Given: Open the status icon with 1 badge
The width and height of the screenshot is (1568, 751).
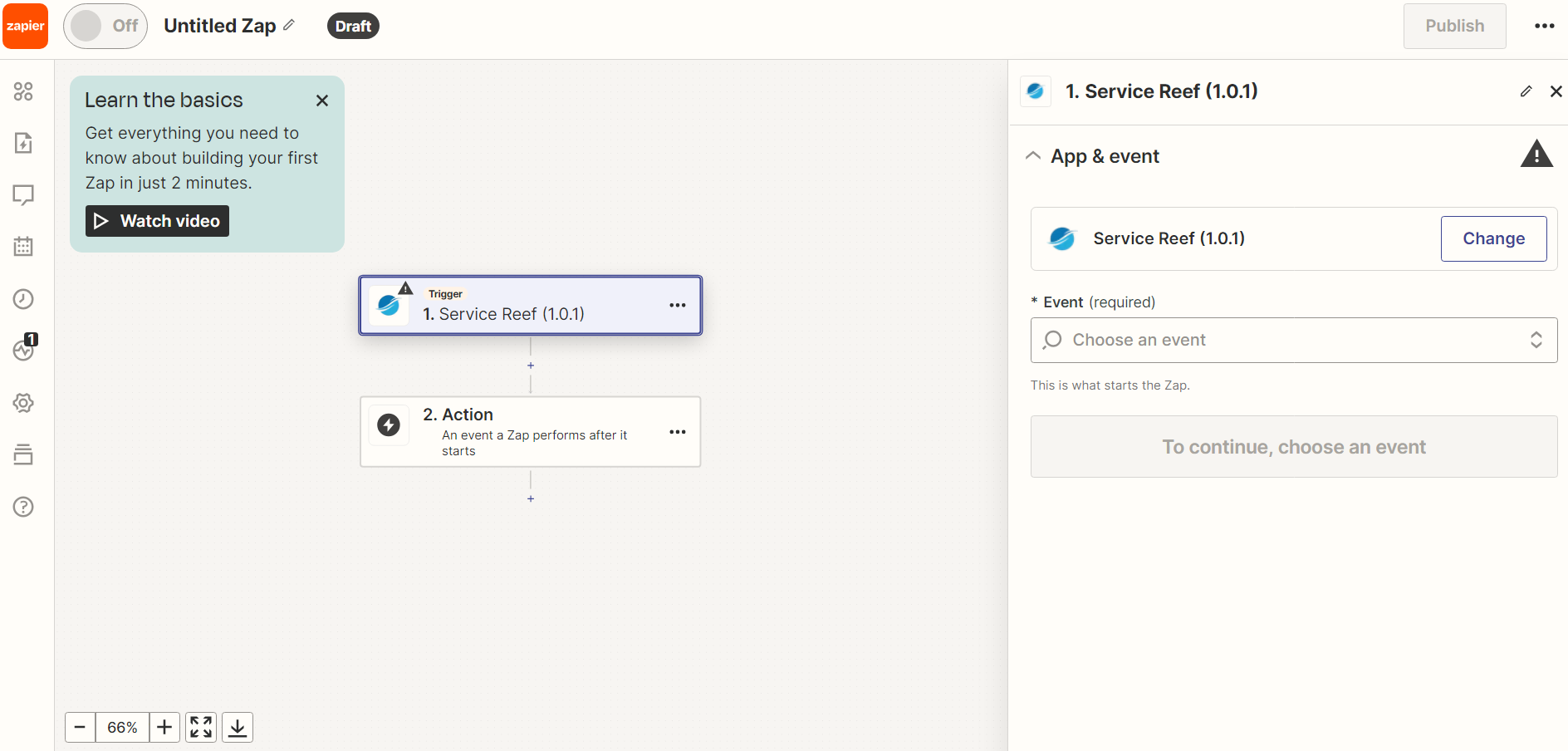Looking at the screenshot, I should [x=25, y=349].
